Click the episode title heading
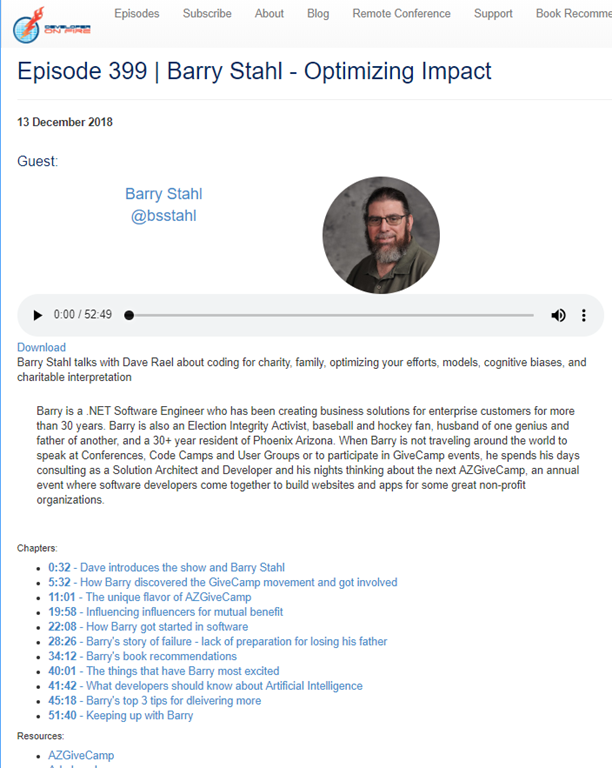 pos(254,71)
